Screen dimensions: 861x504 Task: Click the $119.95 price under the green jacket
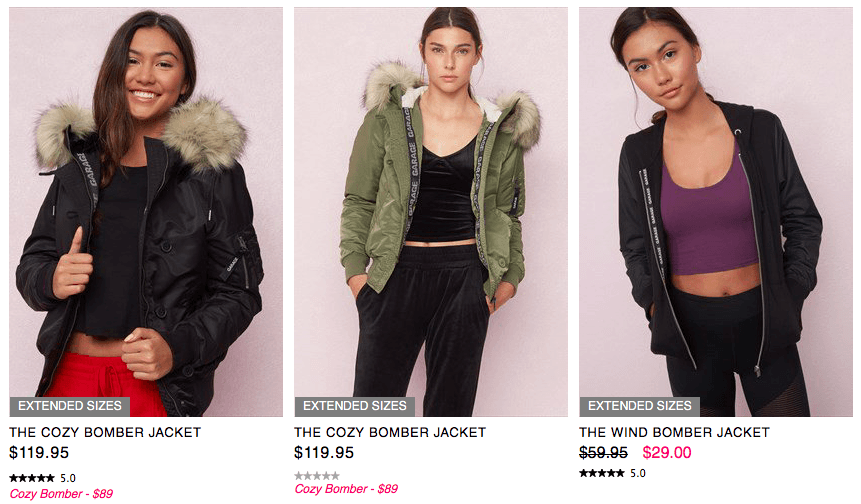(324, 453)
